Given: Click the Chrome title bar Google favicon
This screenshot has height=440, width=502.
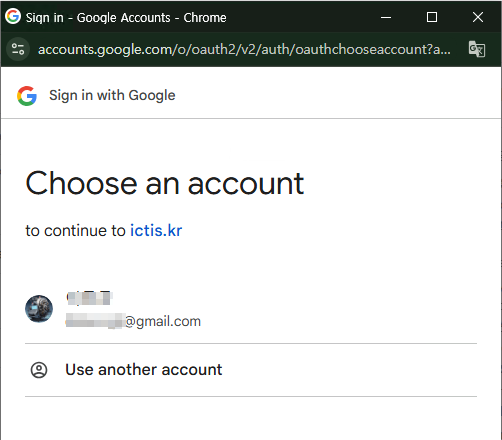Looking at the screenshot, I should tap(13, 16).
